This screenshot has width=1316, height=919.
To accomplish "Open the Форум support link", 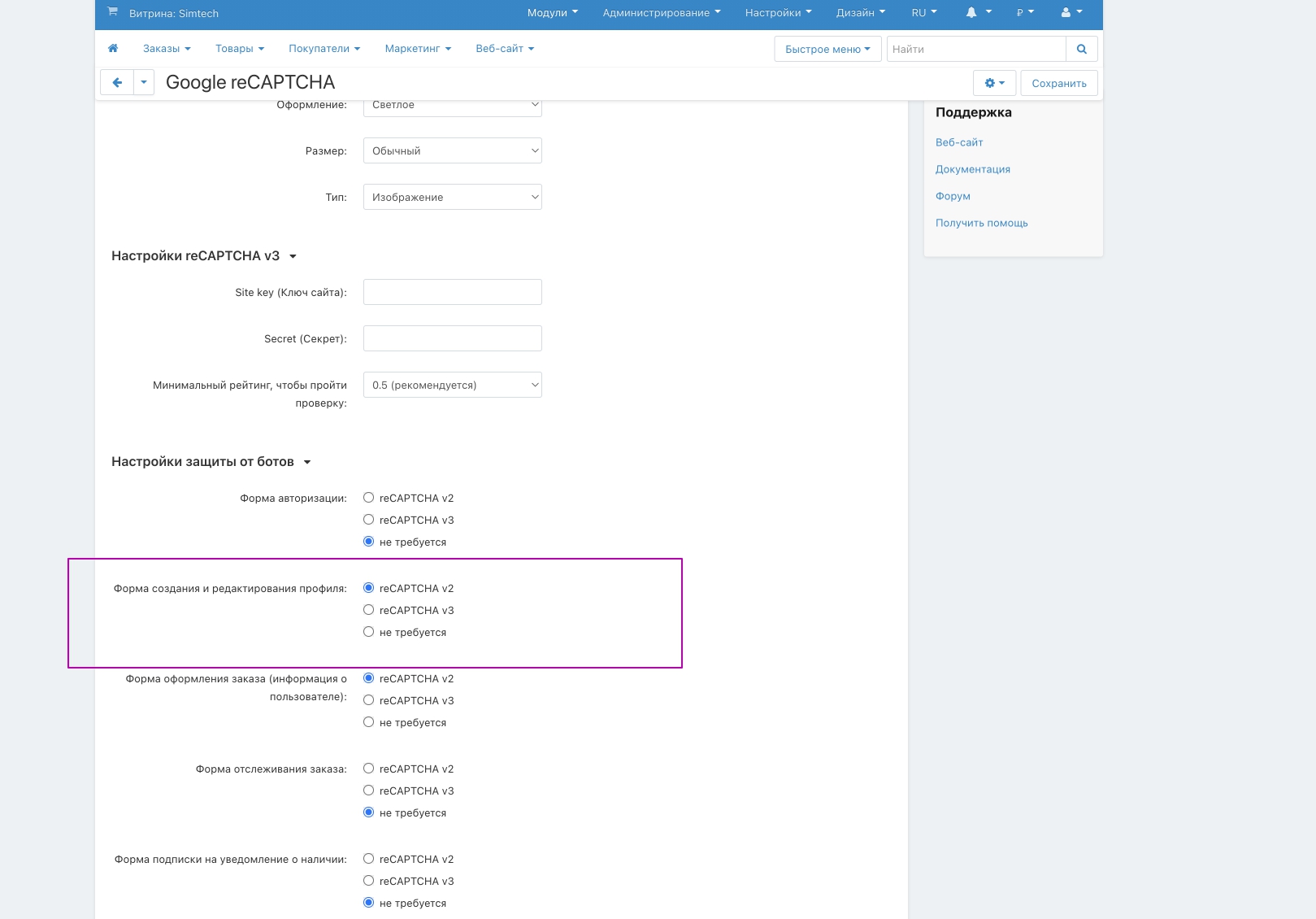I will tap(953, 196).
